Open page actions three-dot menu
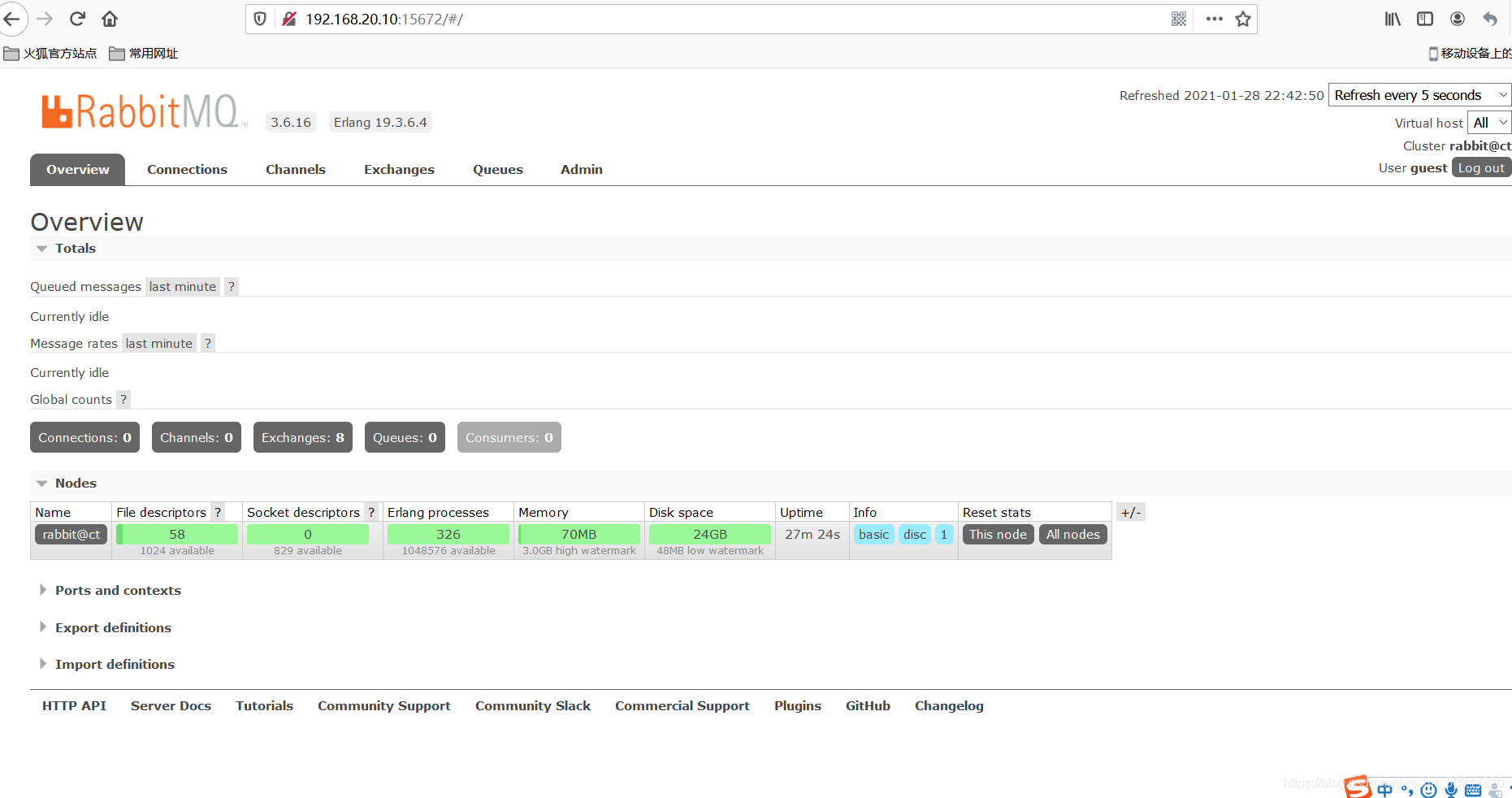 tap(1215, 19)
